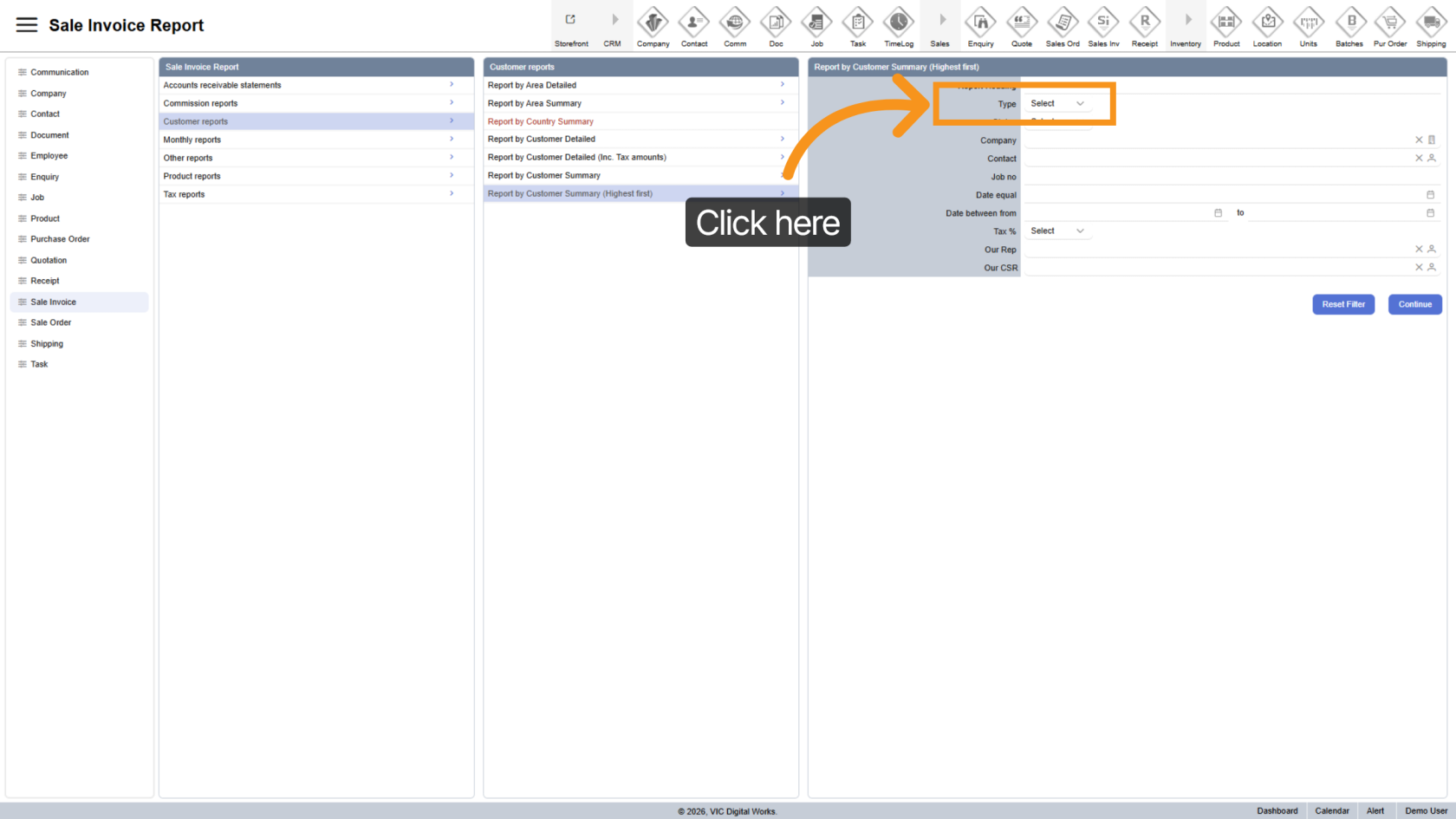
Task: Select Sale Order in left sidebar
Action: [51, 322]
